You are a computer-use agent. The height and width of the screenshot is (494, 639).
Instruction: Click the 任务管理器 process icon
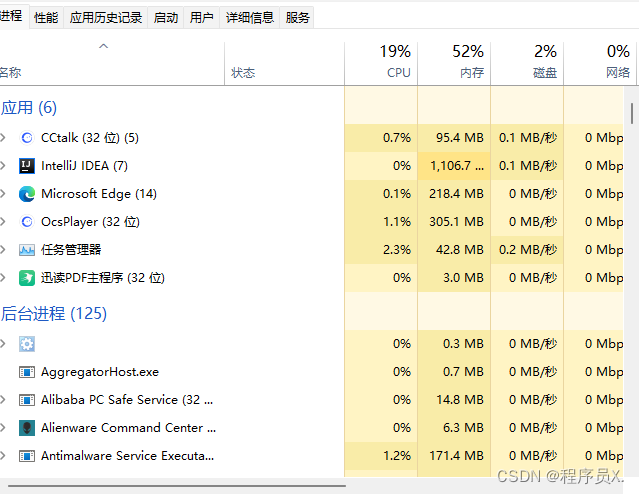pos(27,250)
